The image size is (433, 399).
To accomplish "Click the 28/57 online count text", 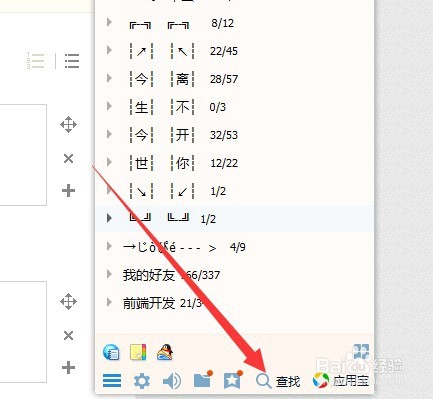I will pyautogui.click(x=224, y=79).
